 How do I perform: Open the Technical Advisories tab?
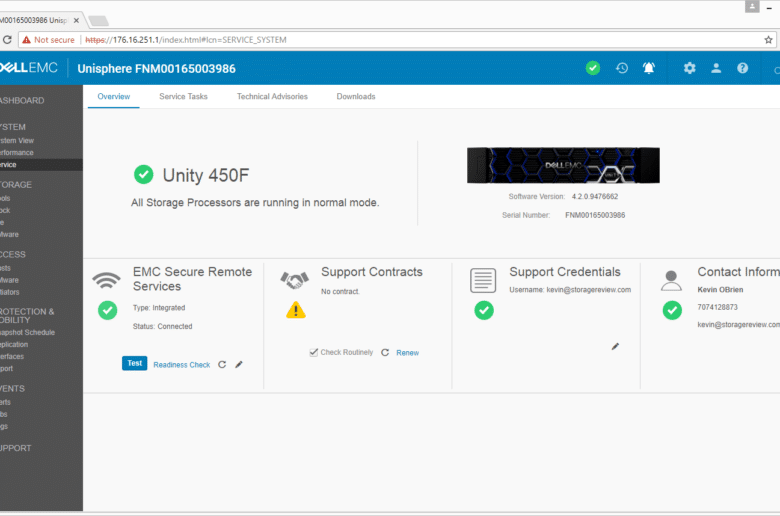click(x=272, y=97)
